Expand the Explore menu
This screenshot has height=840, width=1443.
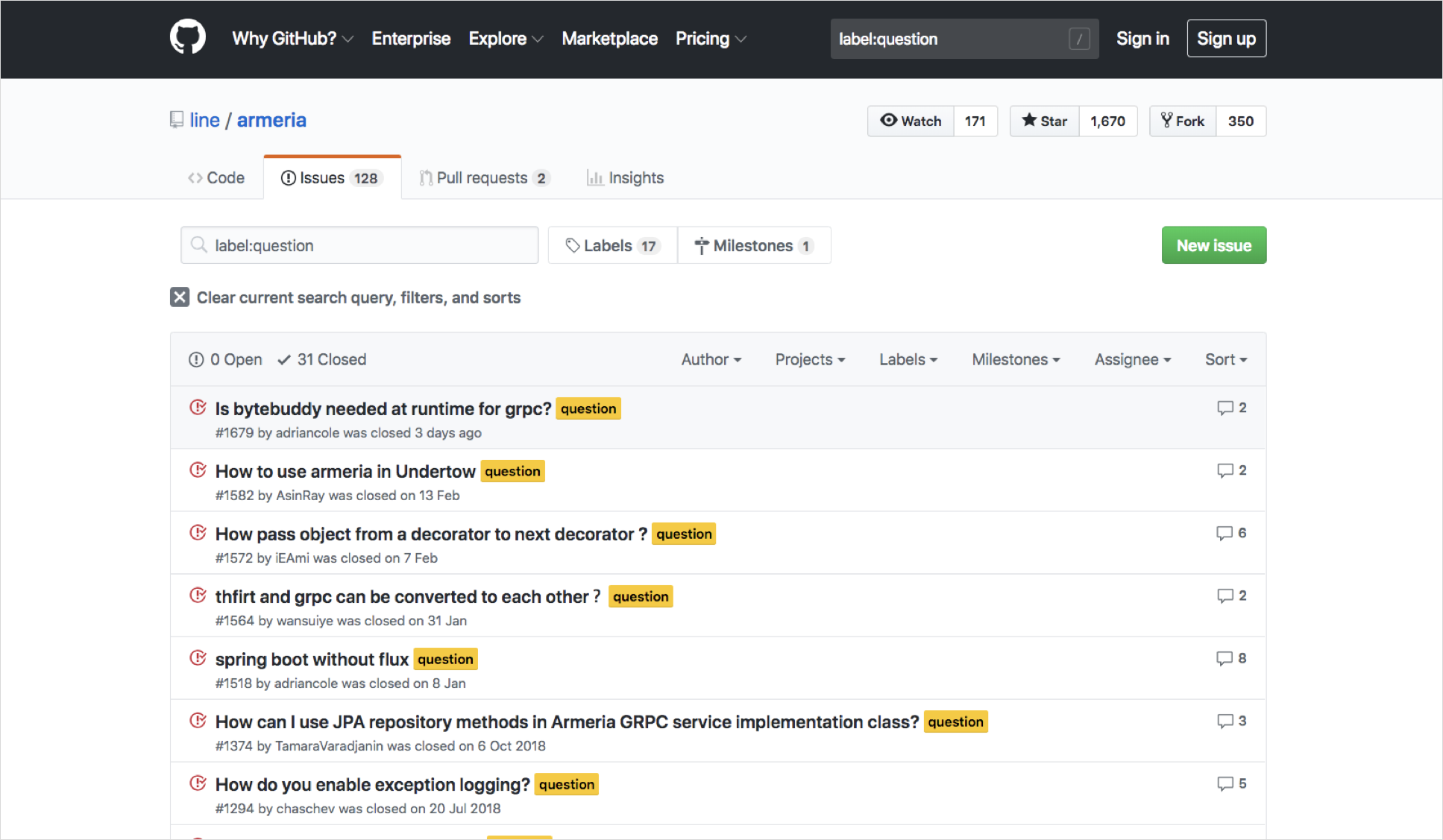click(x=506, y=39)
